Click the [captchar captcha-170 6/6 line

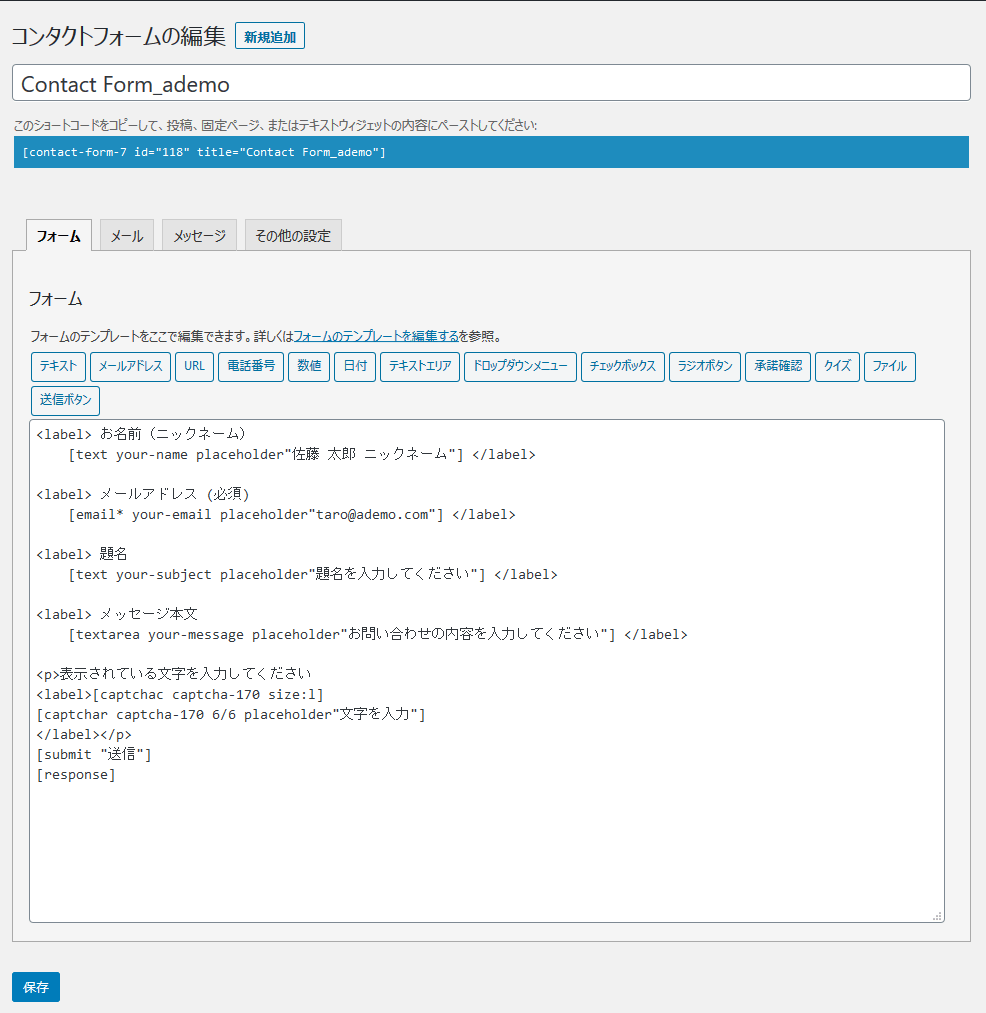click(231, 715)
